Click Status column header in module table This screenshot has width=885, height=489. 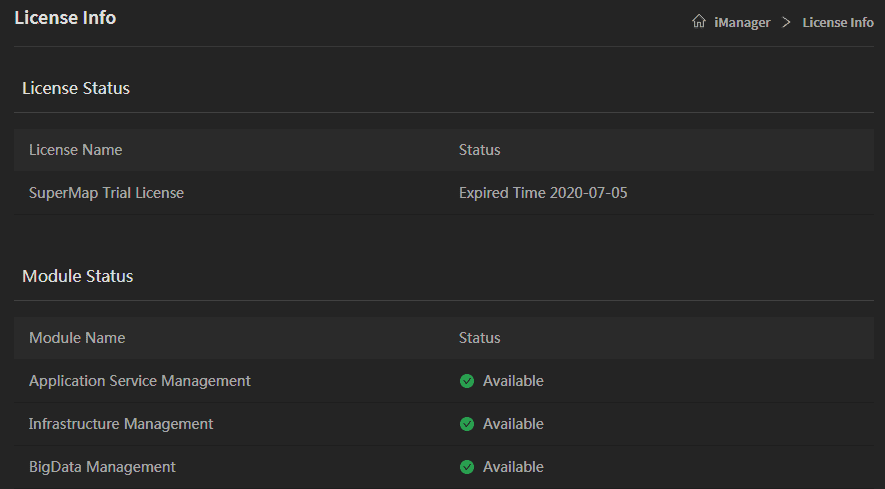click(479, 338)
